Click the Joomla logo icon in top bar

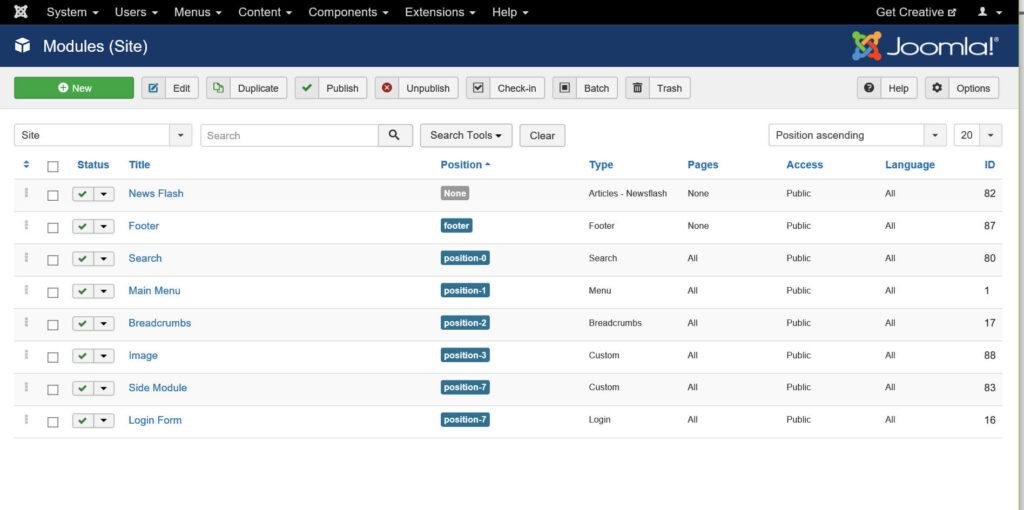[x=21, y=12]
